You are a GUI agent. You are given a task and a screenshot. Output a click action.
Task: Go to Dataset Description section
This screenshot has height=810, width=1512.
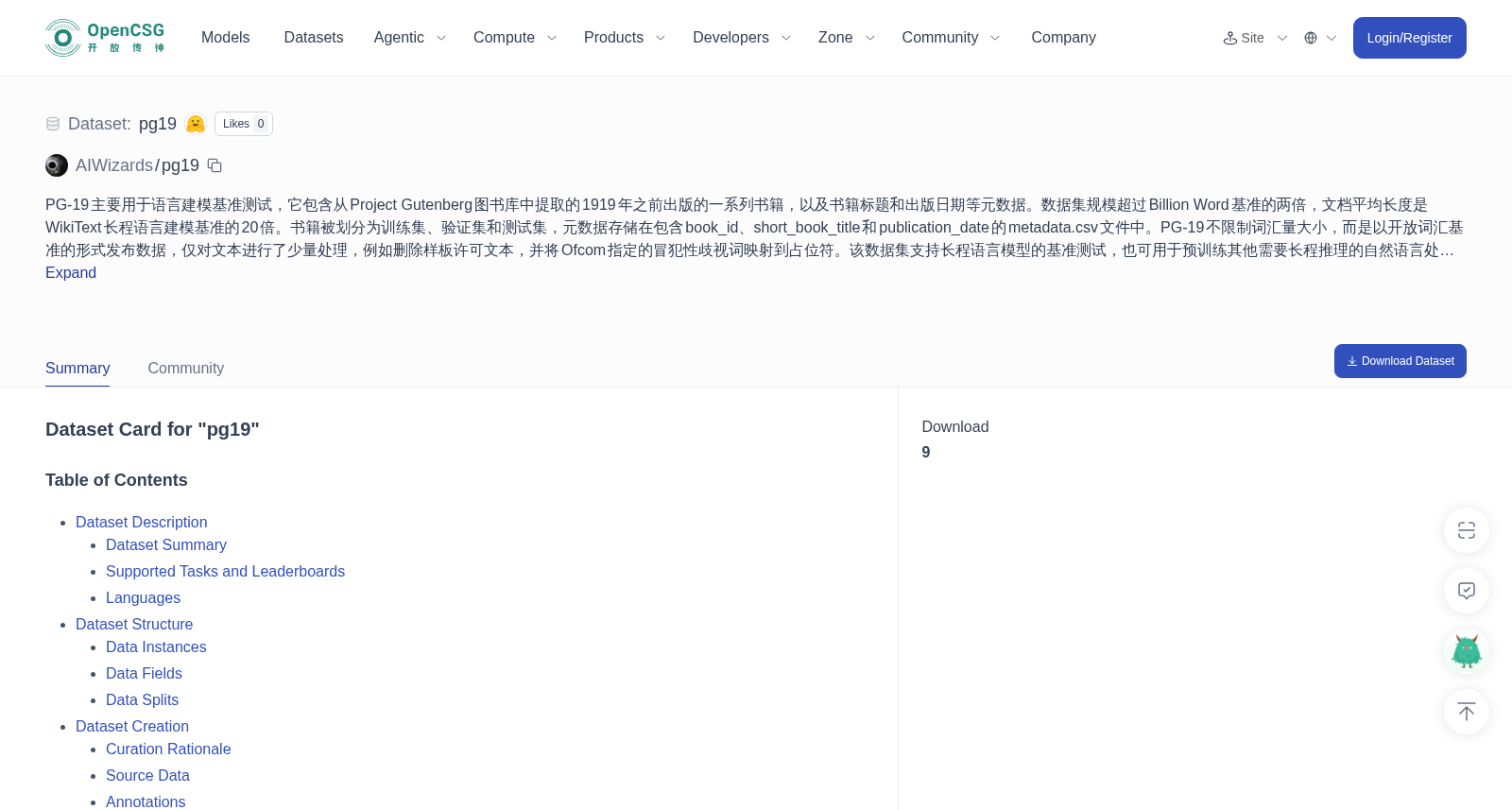click(x=142, y=523)
